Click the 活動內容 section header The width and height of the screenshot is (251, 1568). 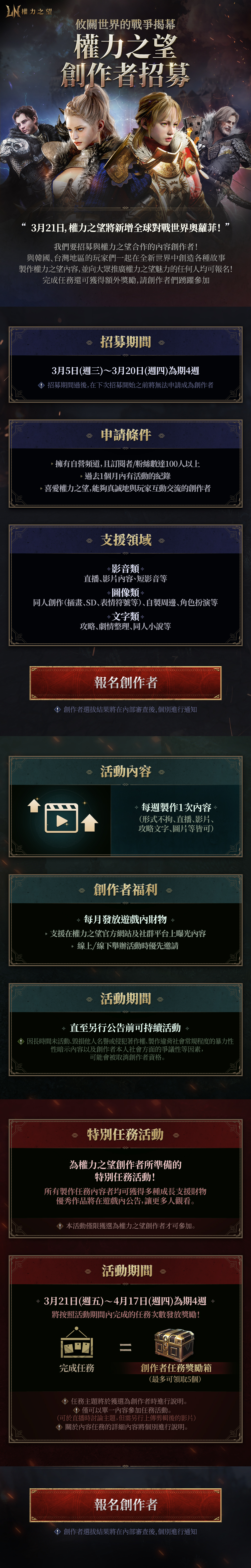pos(126,771)
